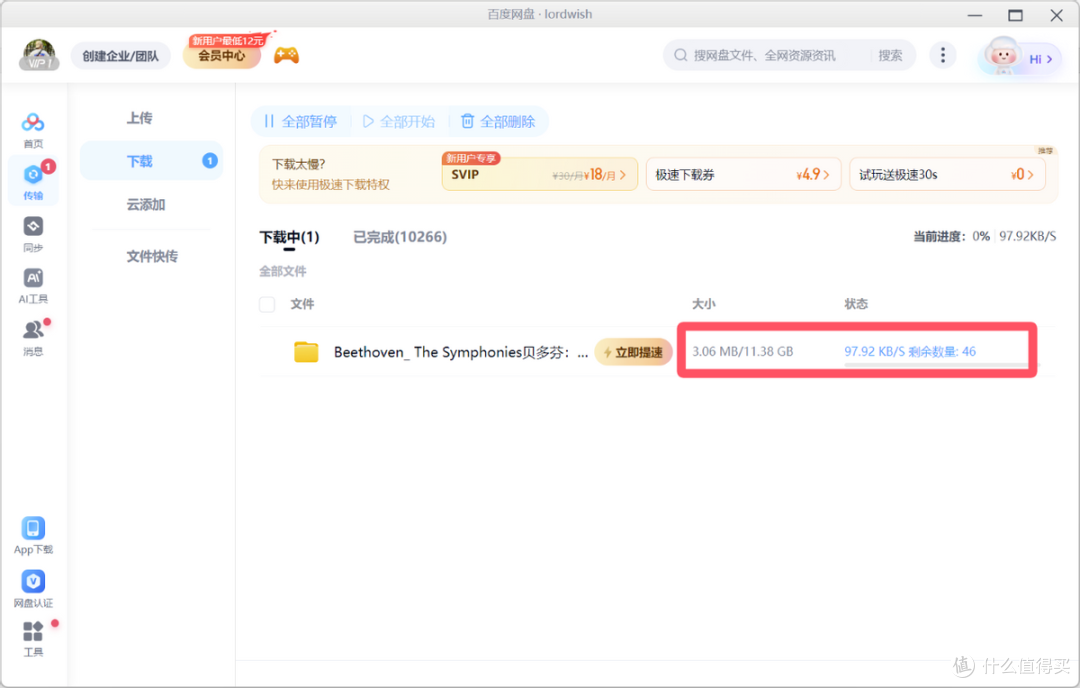Screen dimensions: 1080x688
Task: Click the 全部文件 breadcrumb label
Action: pyautogui.click(x=282, y=271)
